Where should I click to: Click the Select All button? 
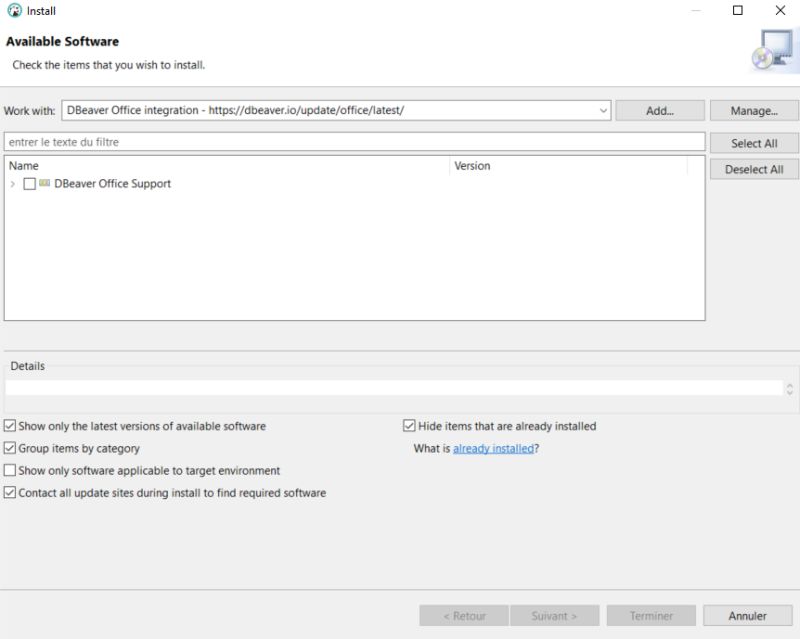pos(754,143)
